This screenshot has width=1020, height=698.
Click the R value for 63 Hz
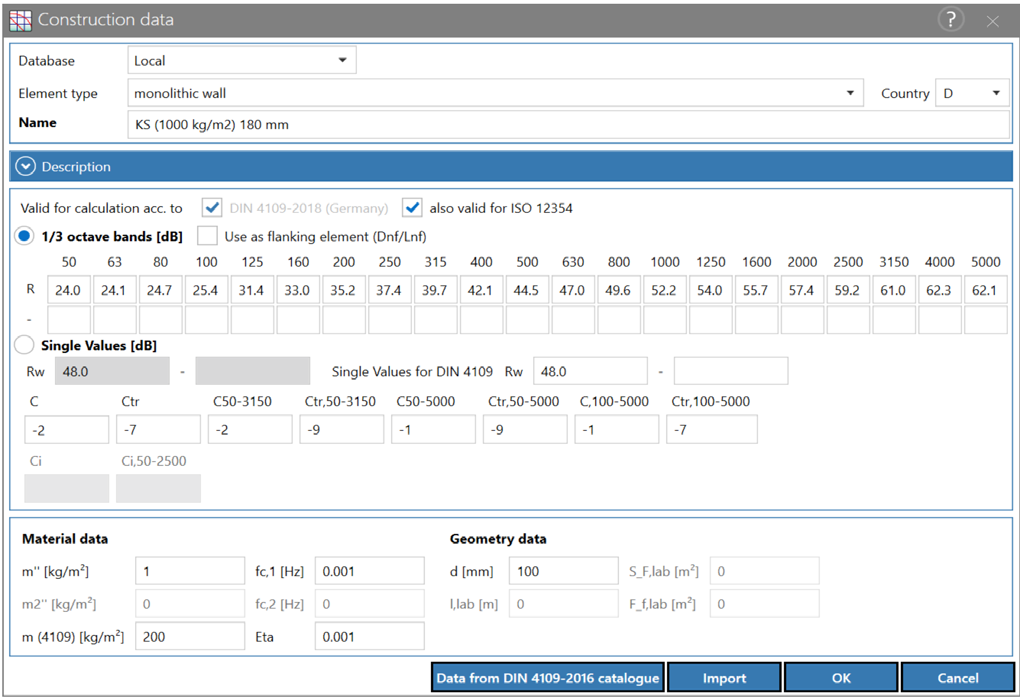114,290
